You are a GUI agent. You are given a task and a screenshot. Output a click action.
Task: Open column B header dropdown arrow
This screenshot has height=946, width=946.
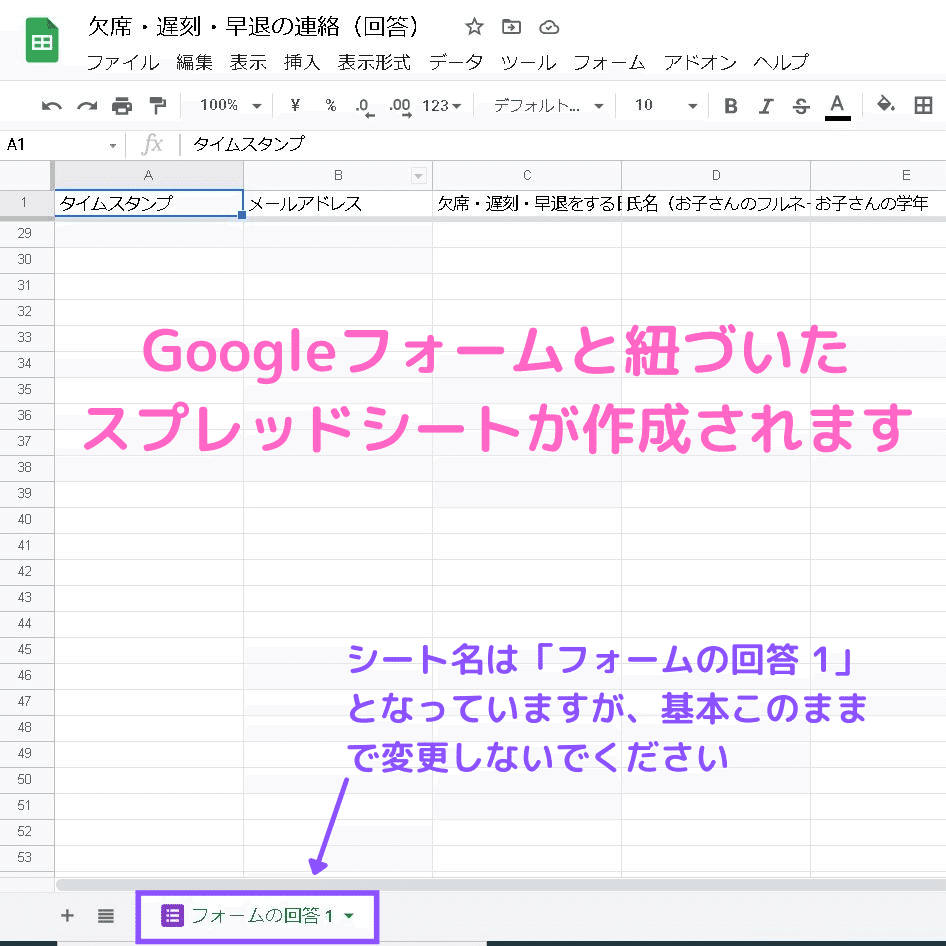(418, 176)
